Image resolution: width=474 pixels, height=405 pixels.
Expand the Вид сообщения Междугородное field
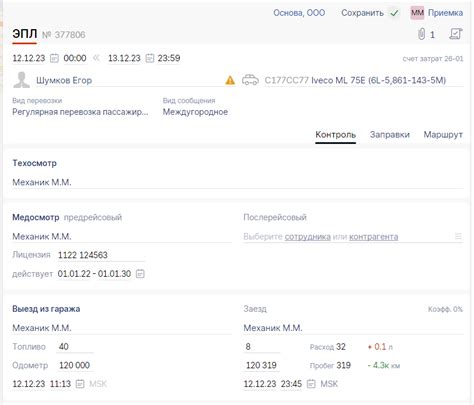195,112
